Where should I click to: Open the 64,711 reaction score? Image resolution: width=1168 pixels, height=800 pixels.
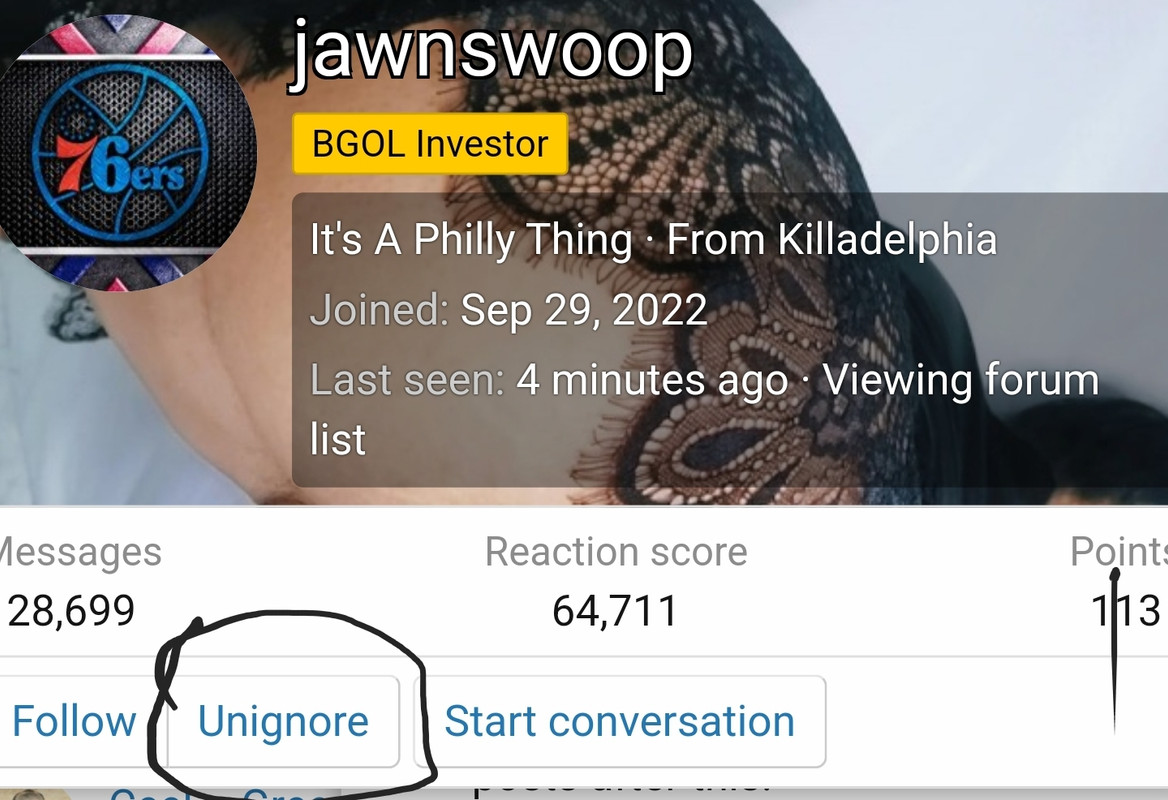pyautogui.click(x=615, y=611)
